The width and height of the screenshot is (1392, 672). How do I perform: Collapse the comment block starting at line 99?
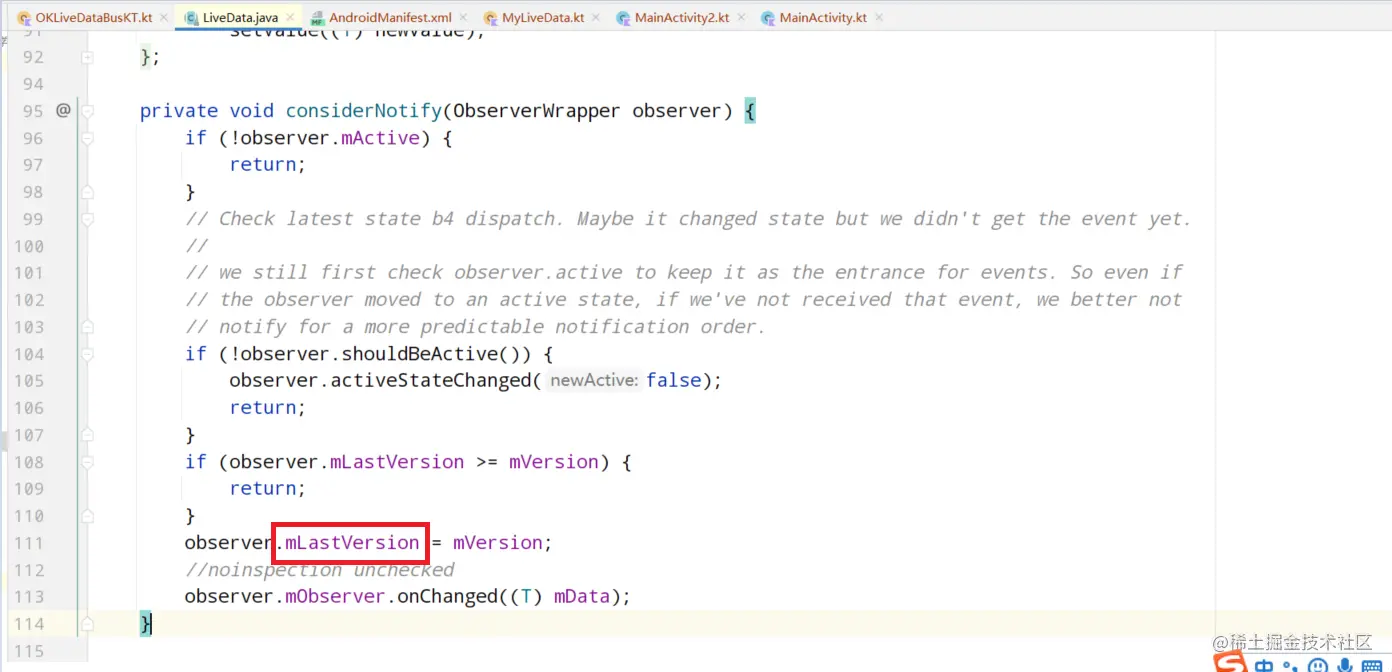[x=88, y=219]
